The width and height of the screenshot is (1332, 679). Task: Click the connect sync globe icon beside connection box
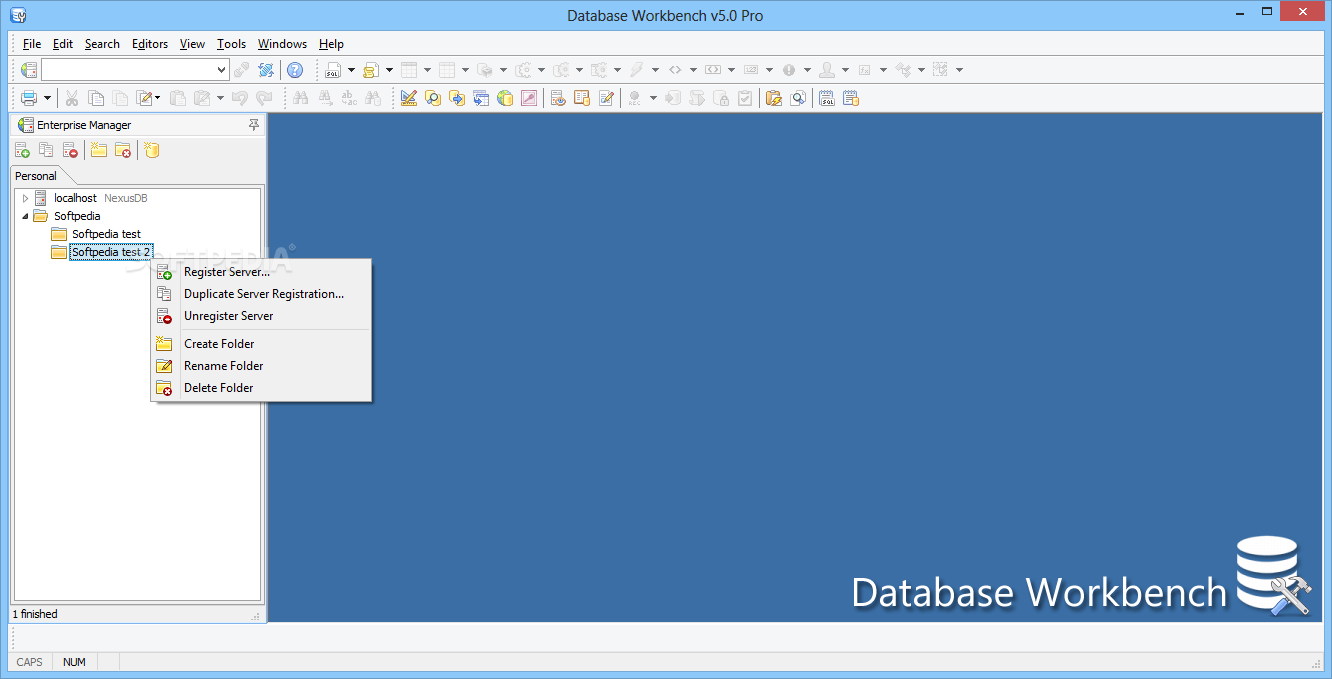pyautogui.click(x=266, y=70)
